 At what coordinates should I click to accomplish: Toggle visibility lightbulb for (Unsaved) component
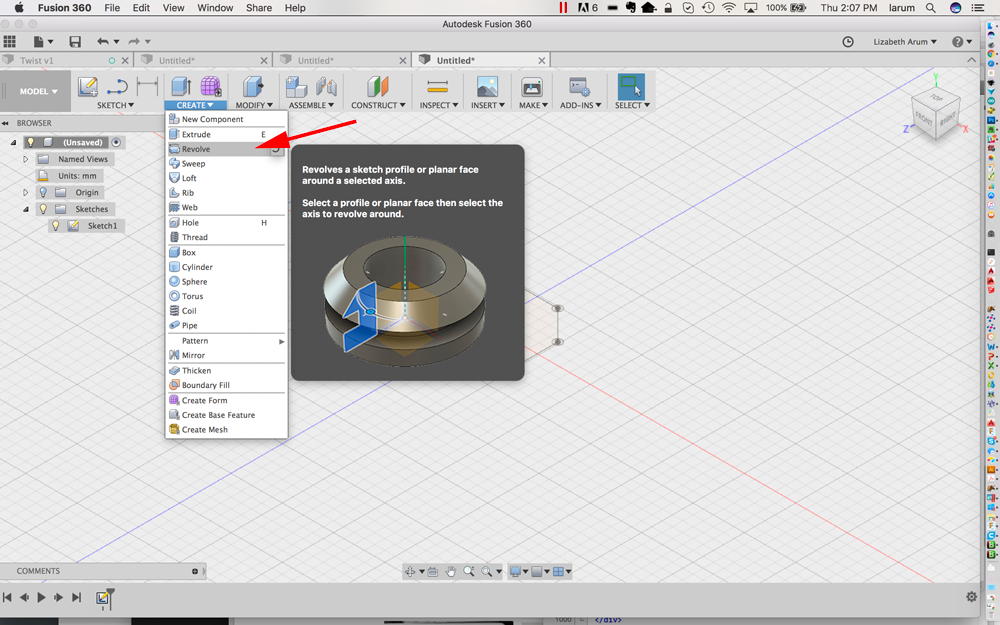30,142
